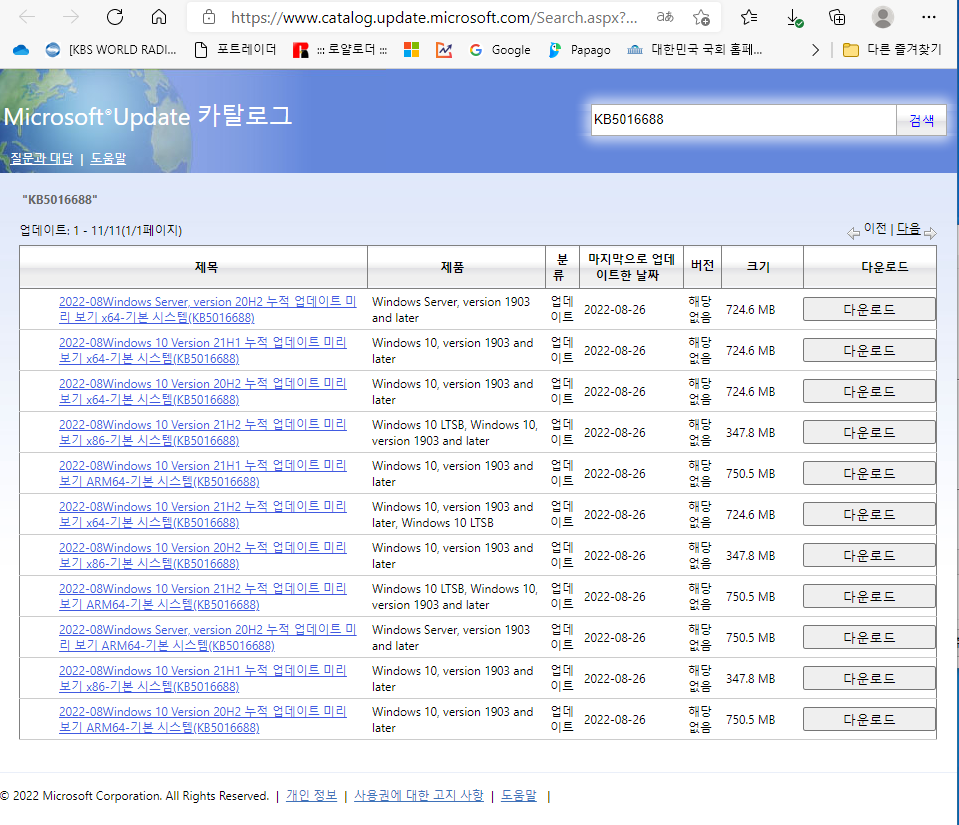Download the Windows 10 20H2 x64 update

[x=869, y=391]
